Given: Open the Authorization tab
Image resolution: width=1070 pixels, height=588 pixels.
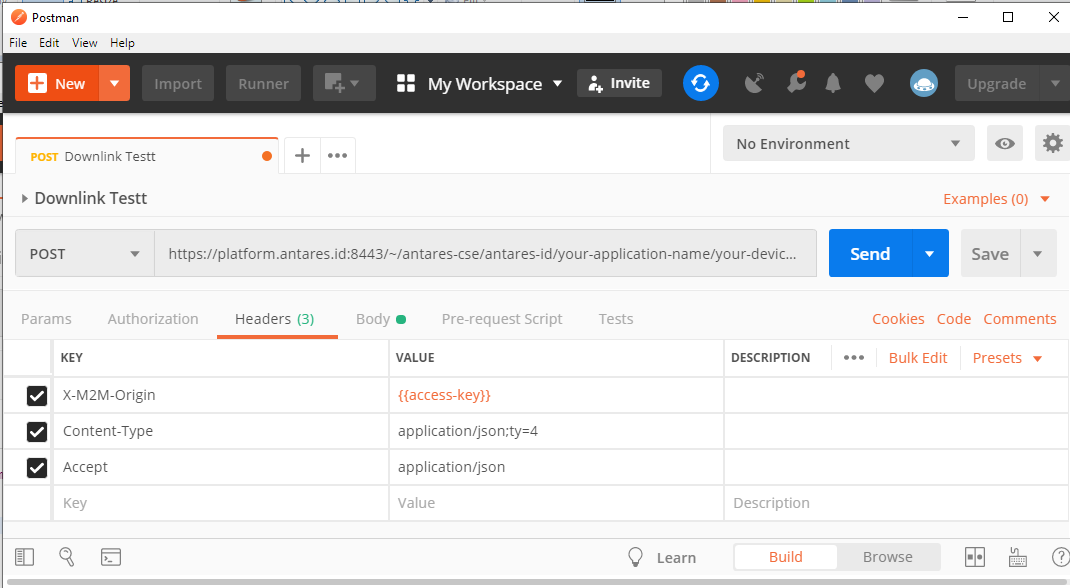Looking at the screenshot, I should (x=153, y=319).
